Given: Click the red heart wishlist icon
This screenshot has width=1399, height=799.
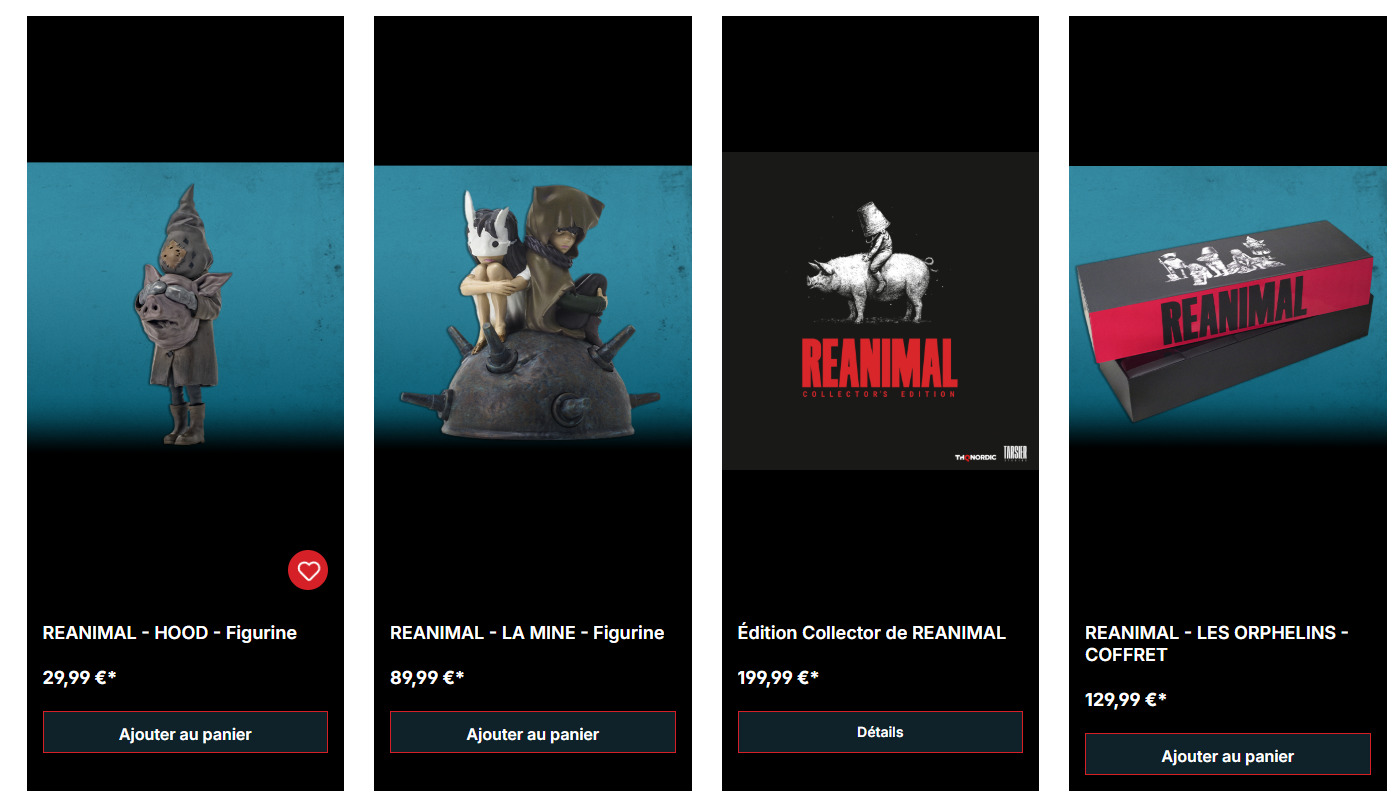Looking at the screenshot, I should pos(308,570).
